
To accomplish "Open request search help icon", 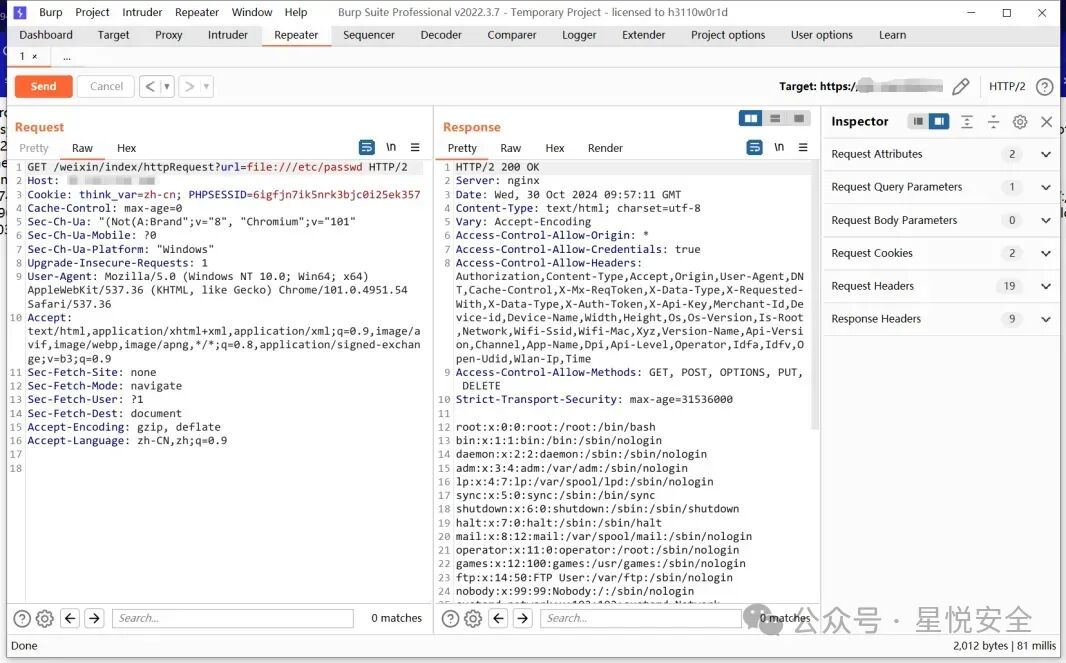I will tap(22, 618).
